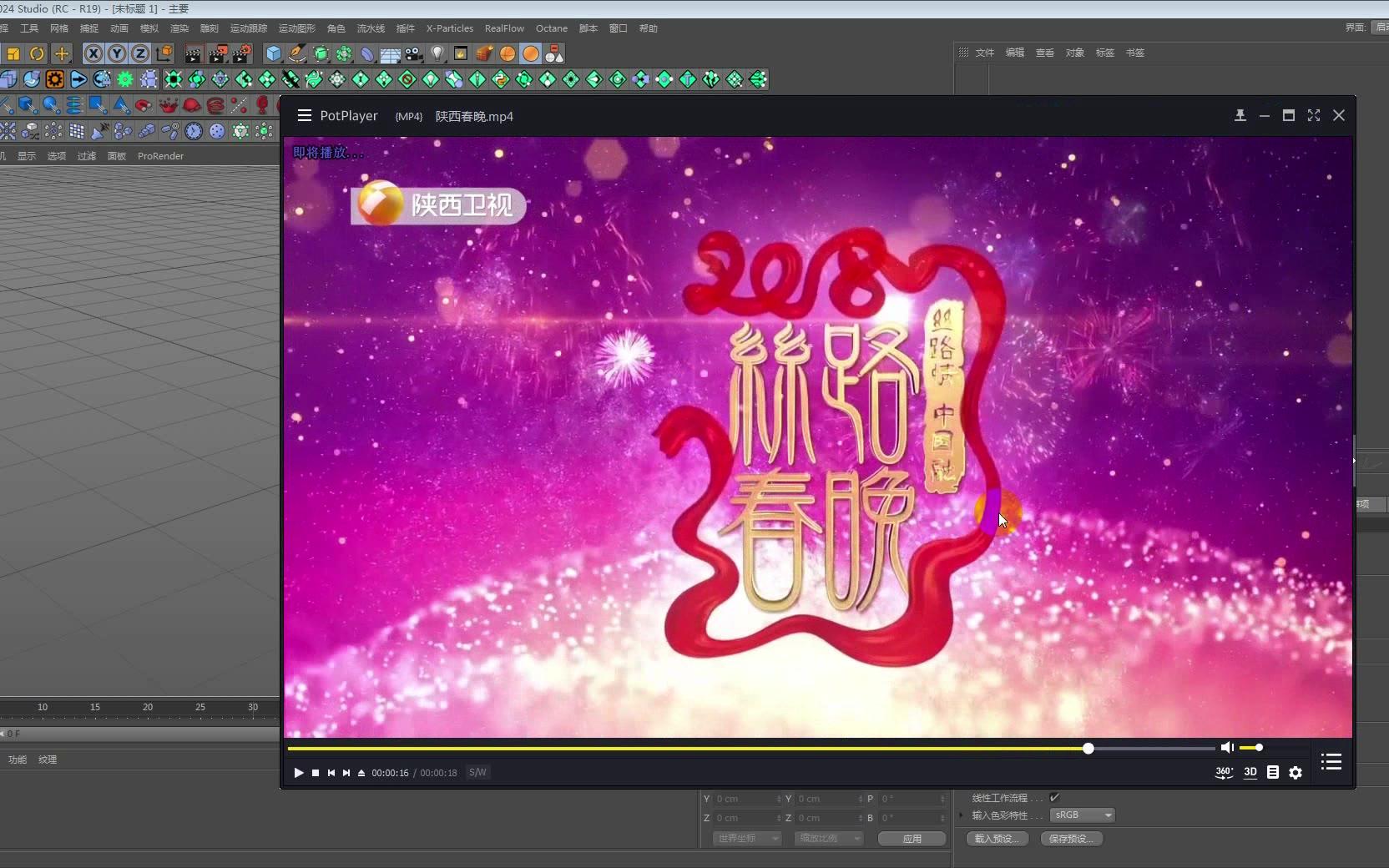Image resolution: width=1389 pixels, height=868 pixels.
Task: Open PotPlayer settings gear
Action: click(1296, 773)
